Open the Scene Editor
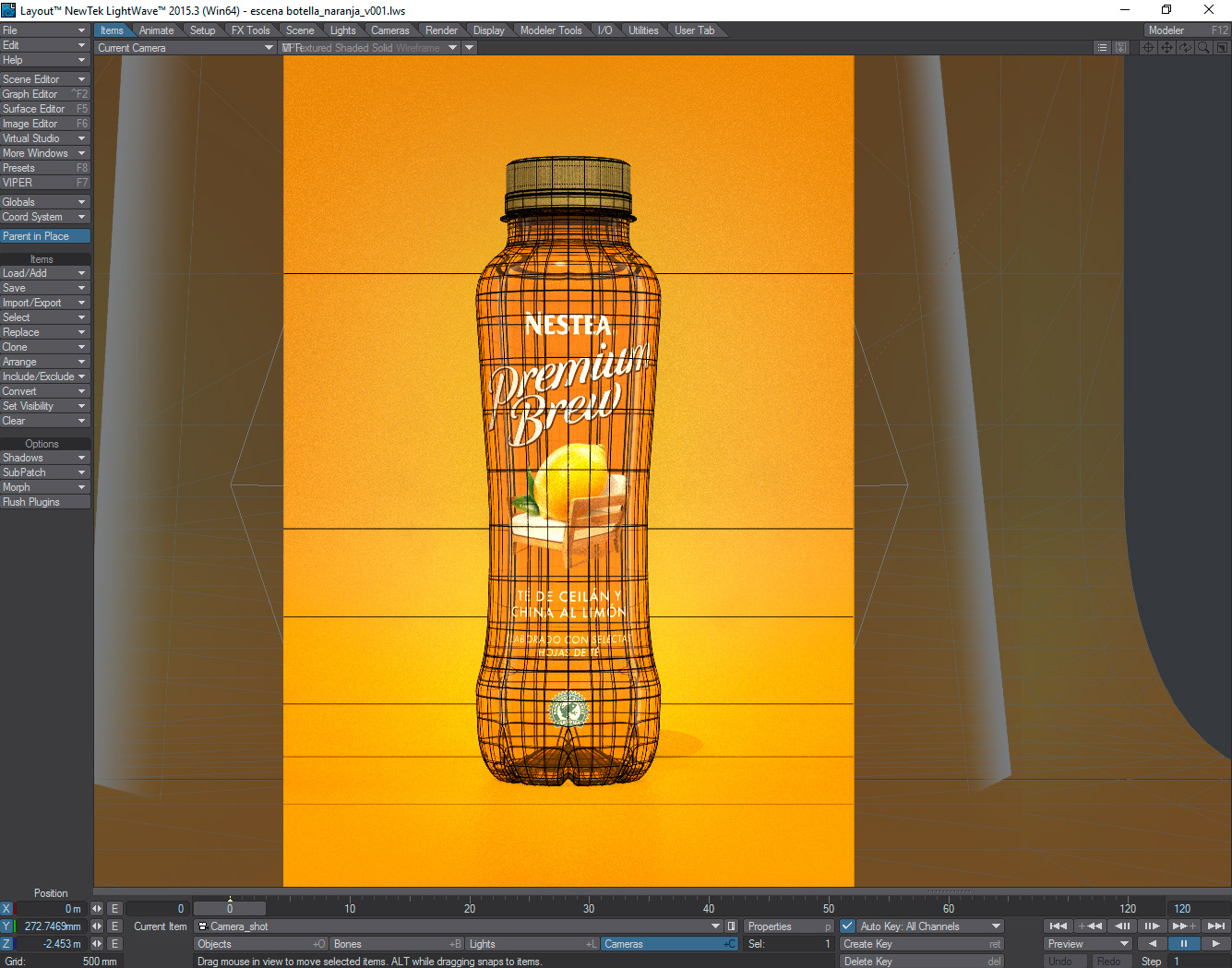The image size is (1232, 968). [x=45, y=79]
